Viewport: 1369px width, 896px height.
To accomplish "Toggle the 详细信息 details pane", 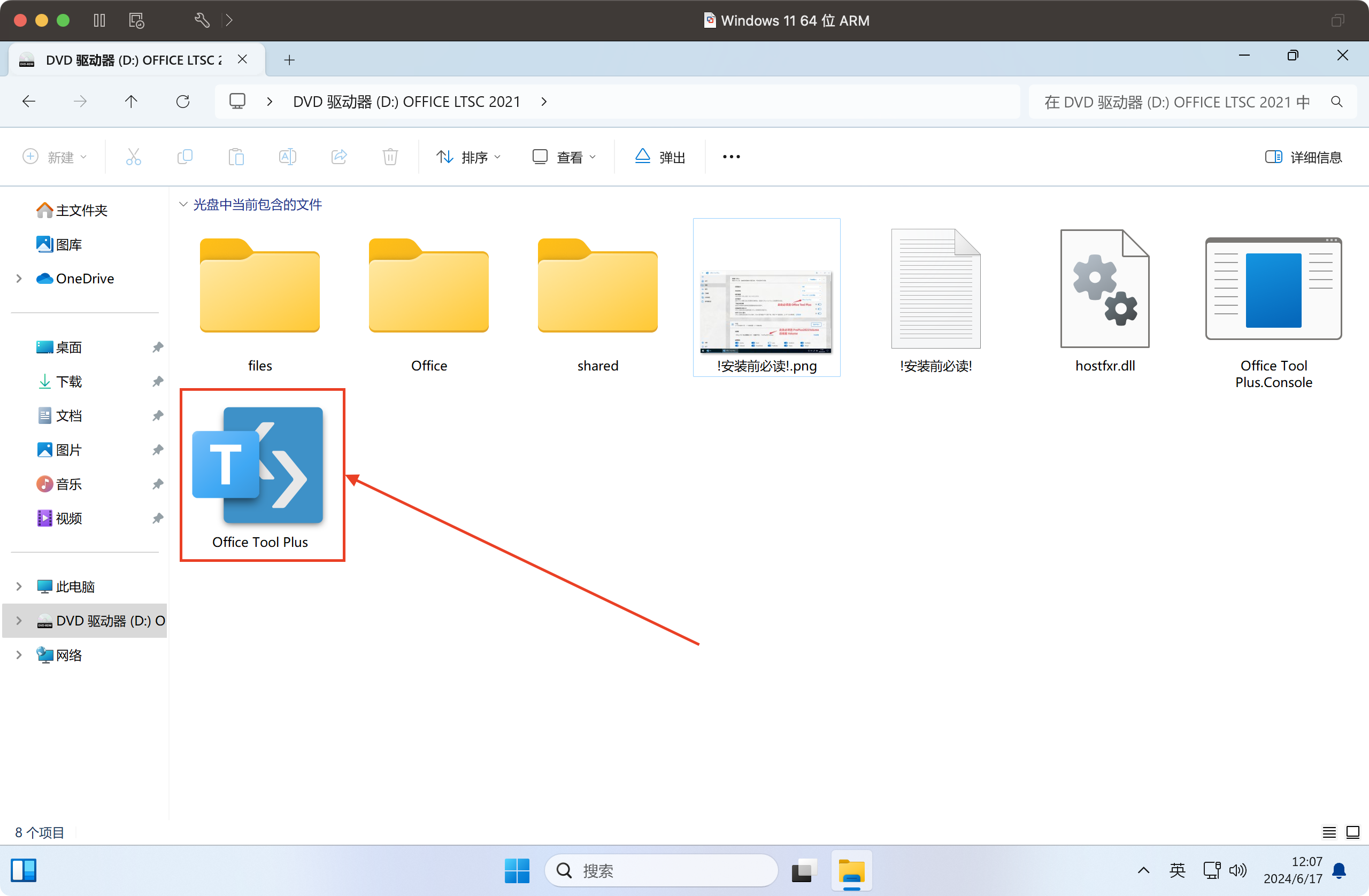I will click(1303, 157).
